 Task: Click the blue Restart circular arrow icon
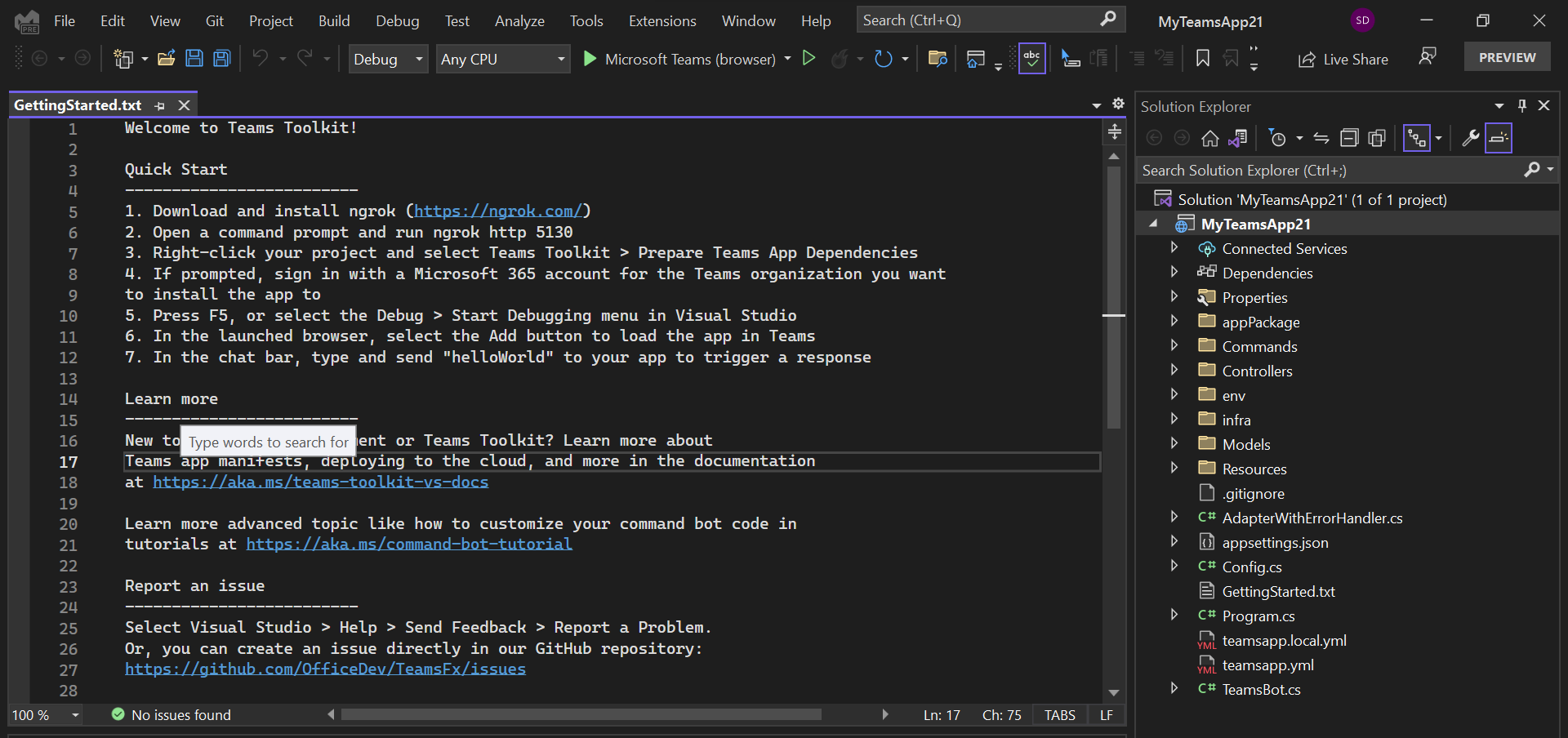tap(883, 59)
